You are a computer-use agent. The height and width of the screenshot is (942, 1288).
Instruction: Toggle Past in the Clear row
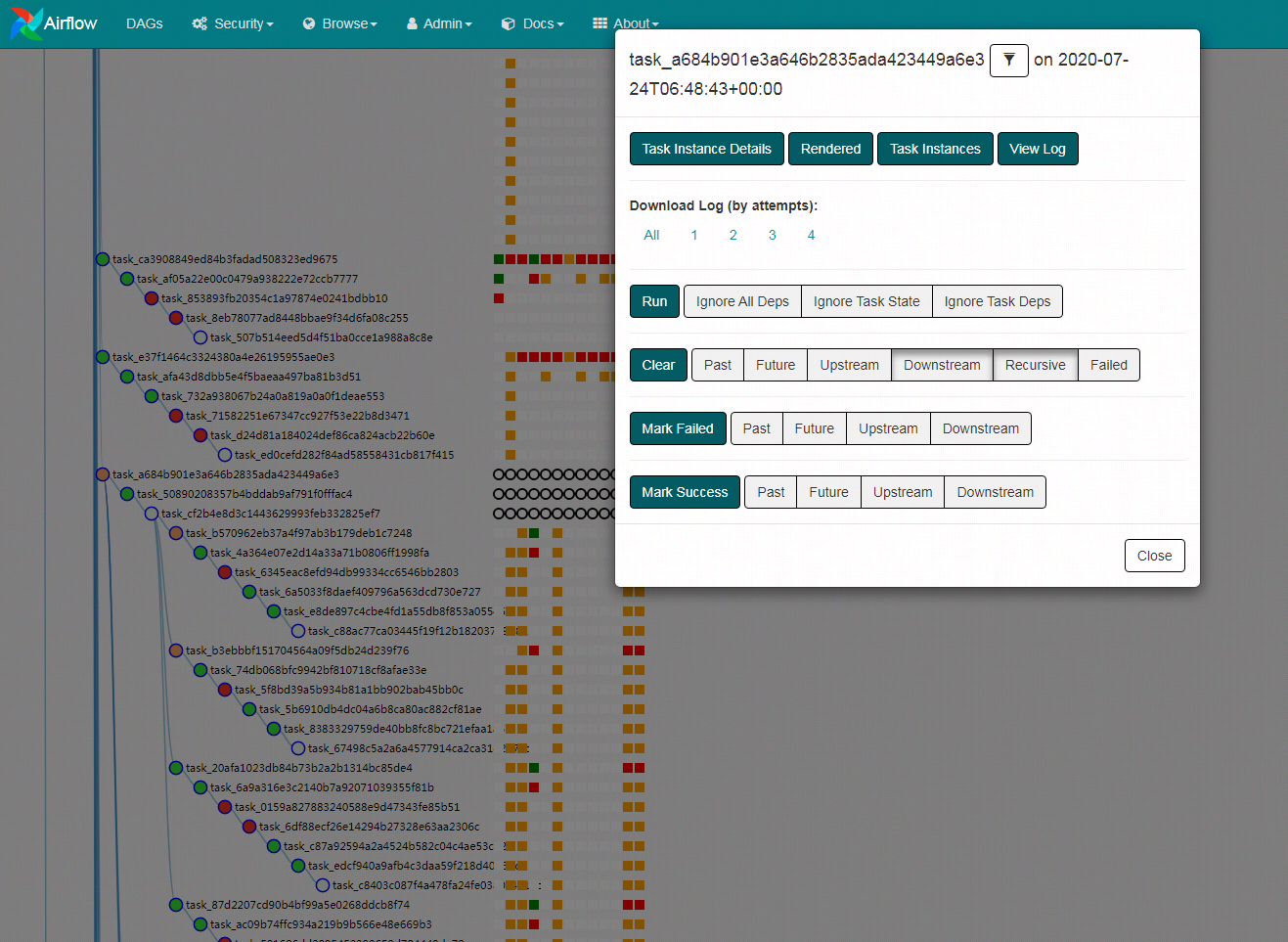click(x=718, y=365)
